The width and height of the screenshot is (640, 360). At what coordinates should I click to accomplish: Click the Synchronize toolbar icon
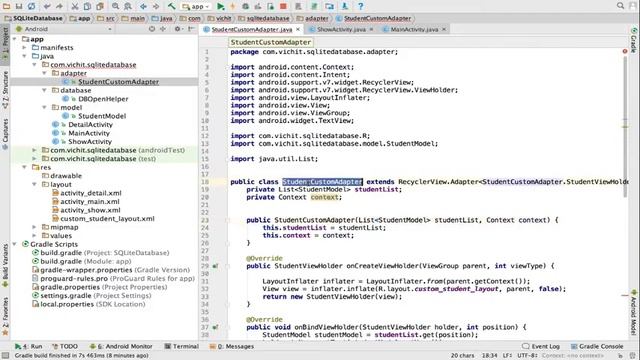pos(31,6)
